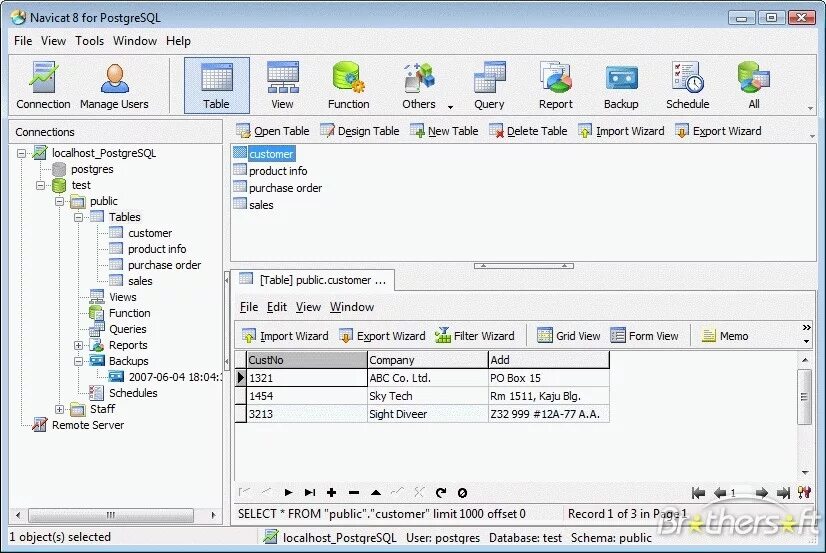Create a New Table
The height and width of the screenshot is (553, 826).
(x=444, y=131)
